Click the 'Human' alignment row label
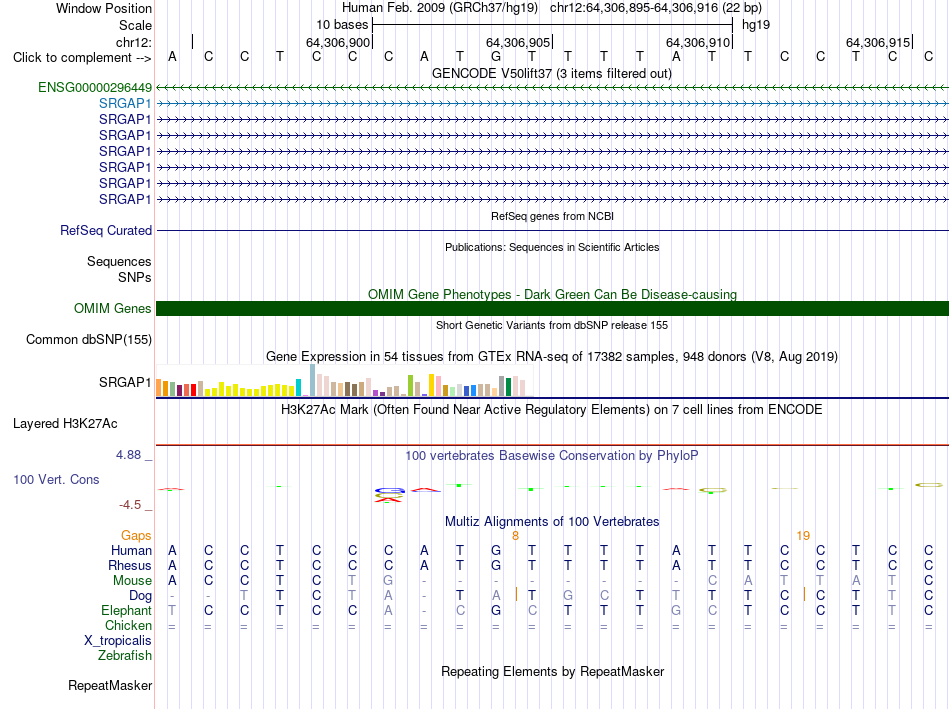This screenshot has width=950, height=709. tap(131, 550)
